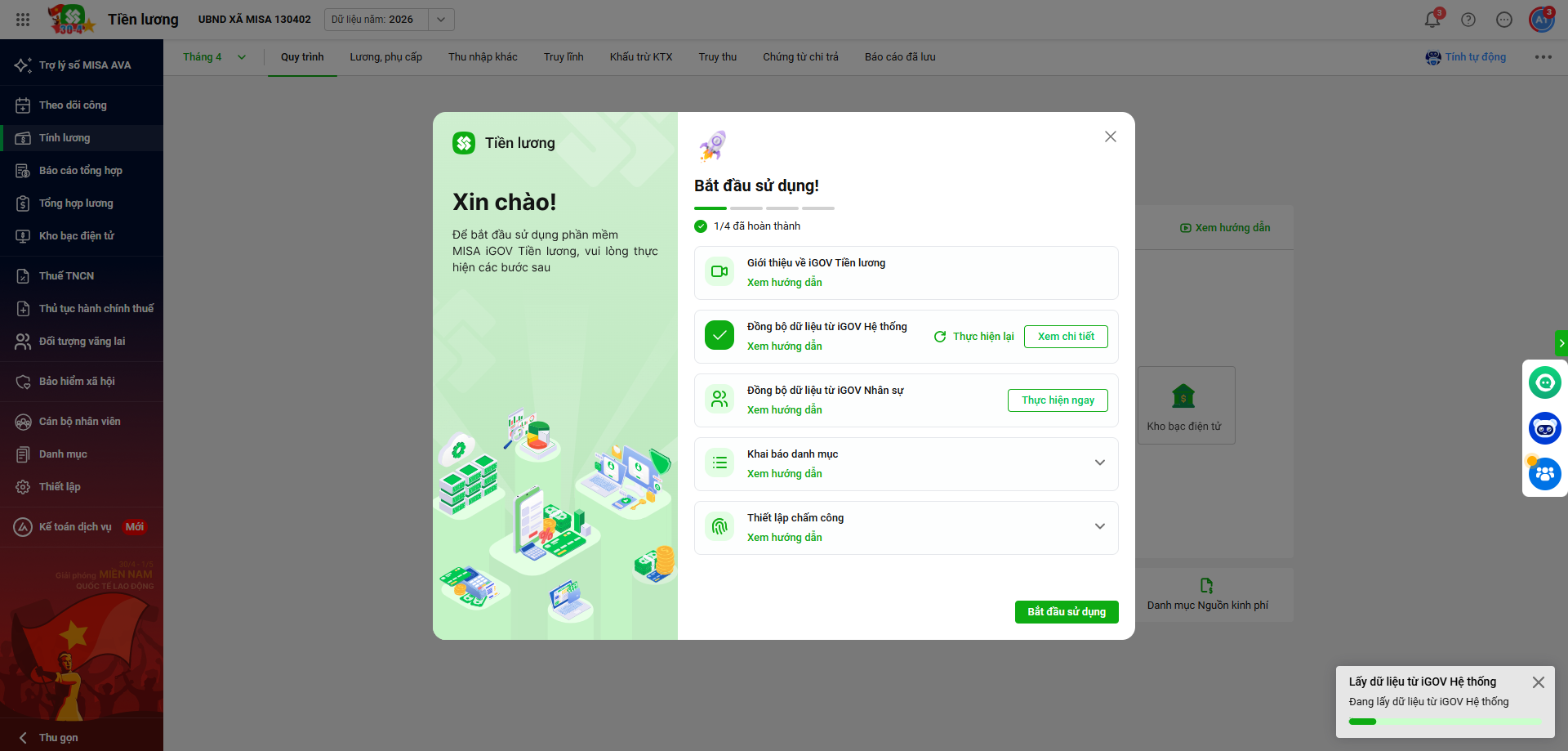1568x751 pixels.
Task: Open the Tháng 4 month dropdown
Action: click(x=214, y=57)
